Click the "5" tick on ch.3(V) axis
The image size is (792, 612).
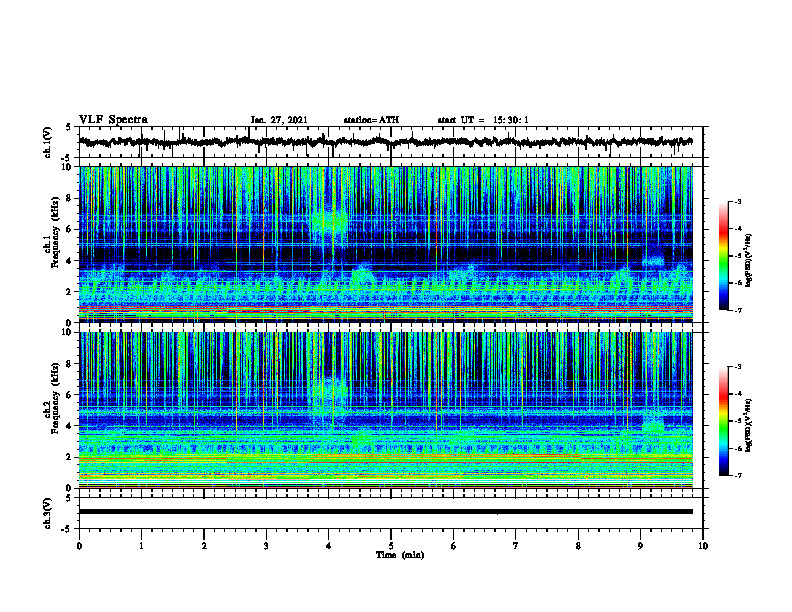(x=69, y=498)
